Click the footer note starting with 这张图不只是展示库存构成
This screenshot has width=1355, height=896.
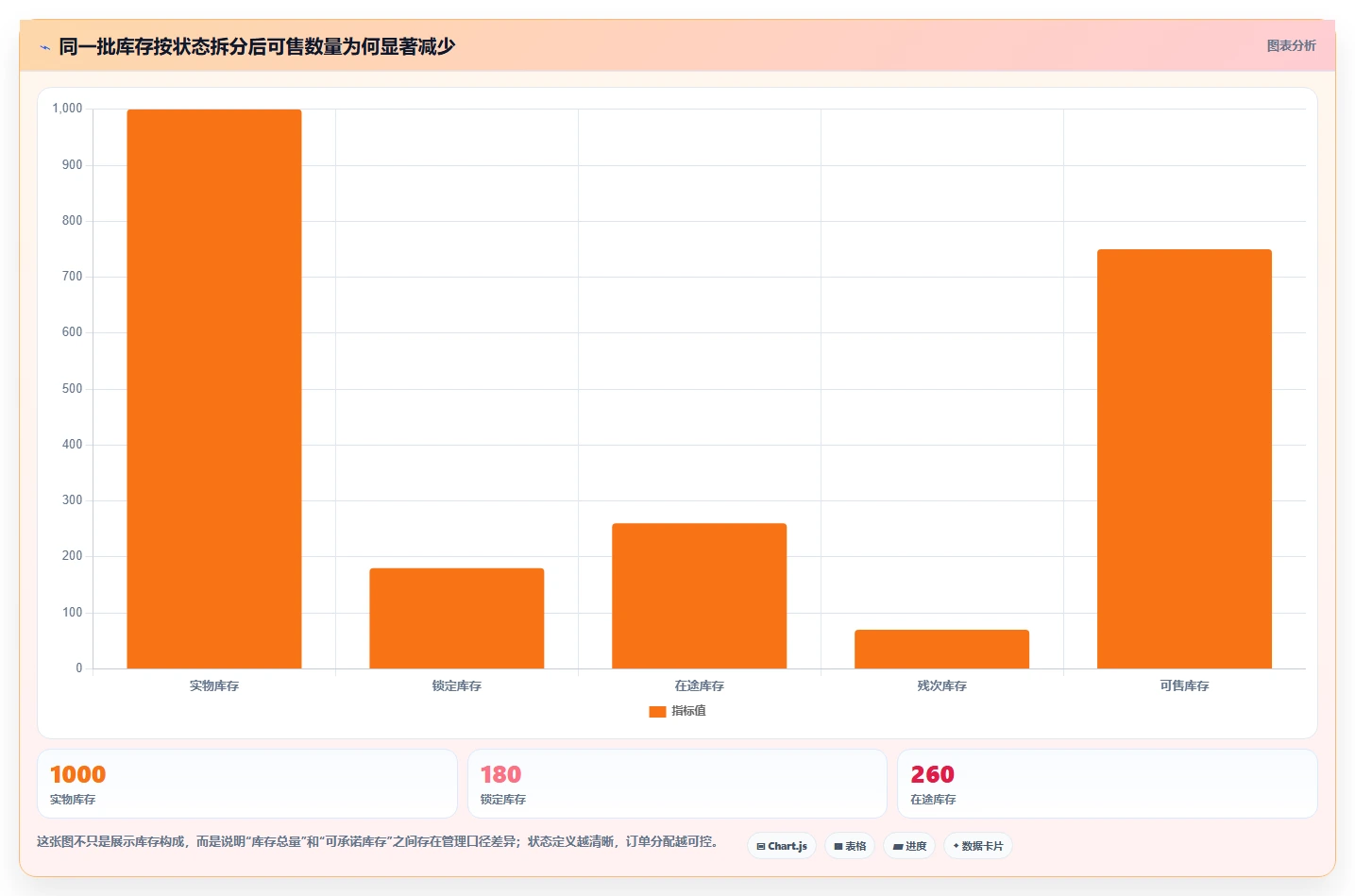[x=377, y=841]
